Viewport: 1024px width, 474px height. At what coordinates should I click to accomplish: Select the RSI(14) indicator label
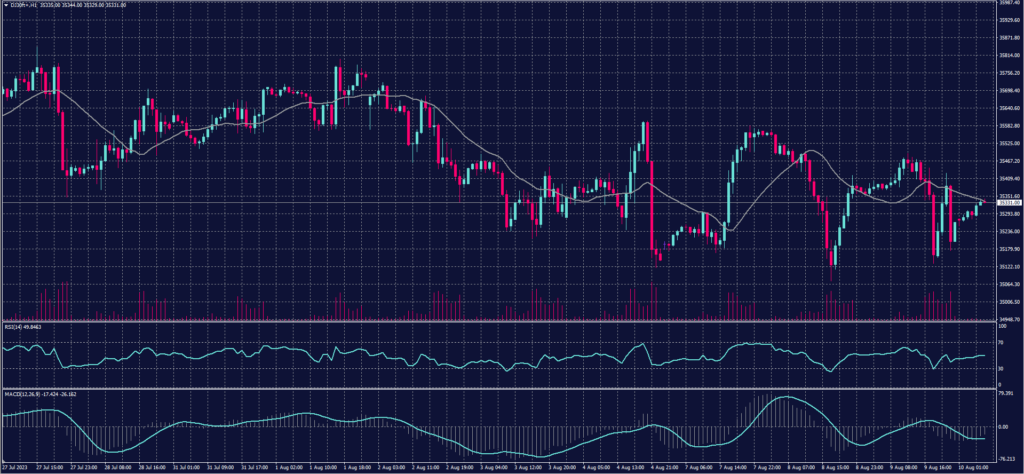[24, 326]
